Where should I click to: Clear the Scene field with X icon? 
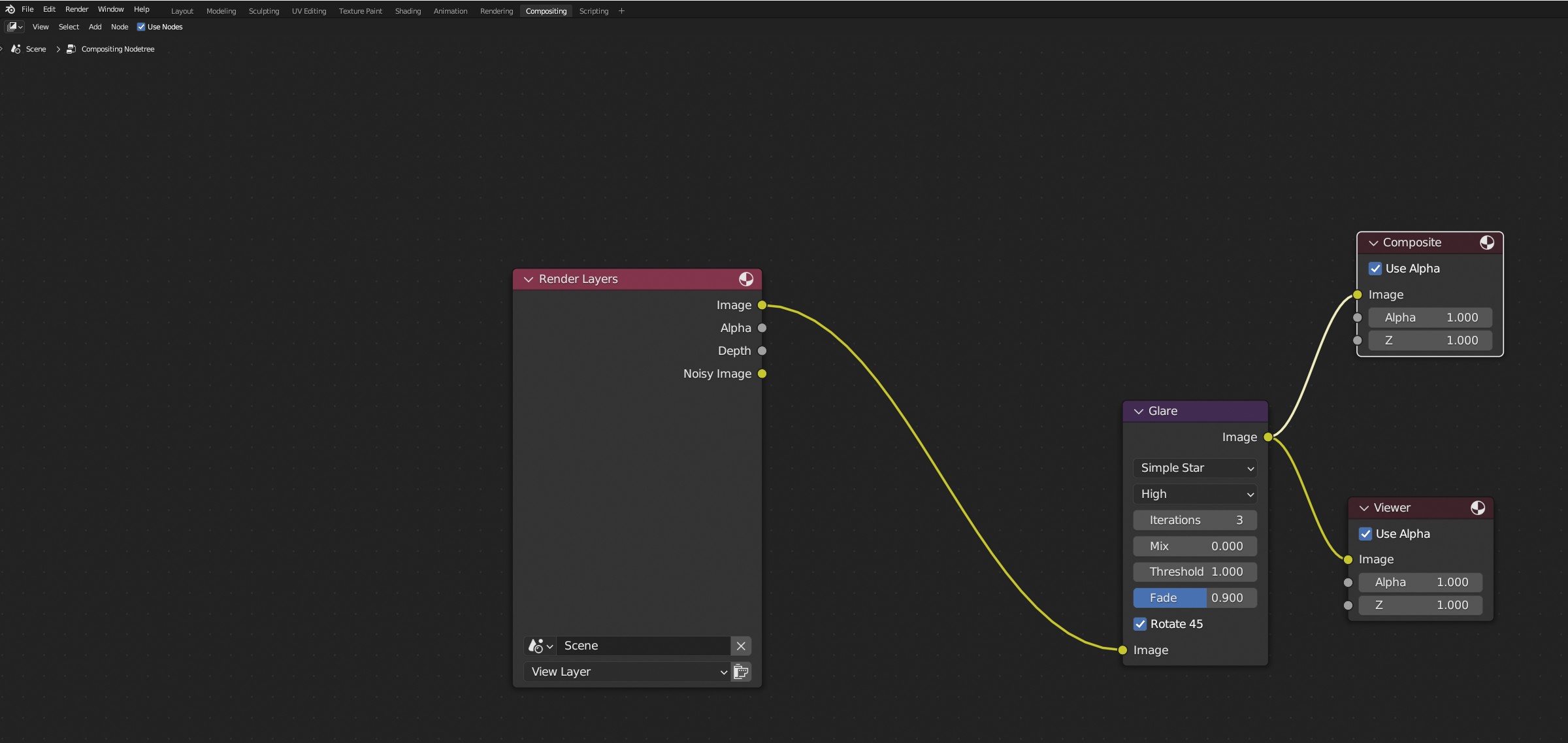click(741, 646)
